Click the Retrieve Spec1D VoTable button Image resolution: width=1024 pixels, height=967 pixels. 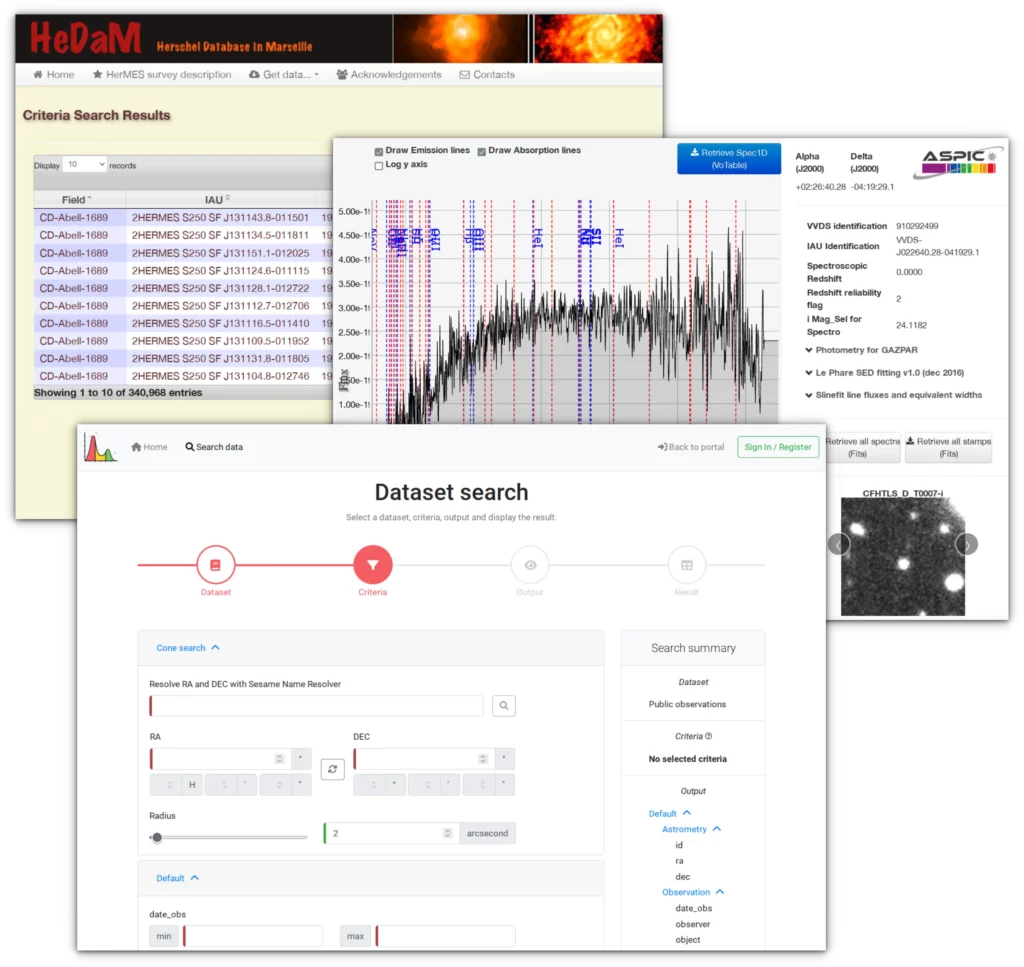728,159
